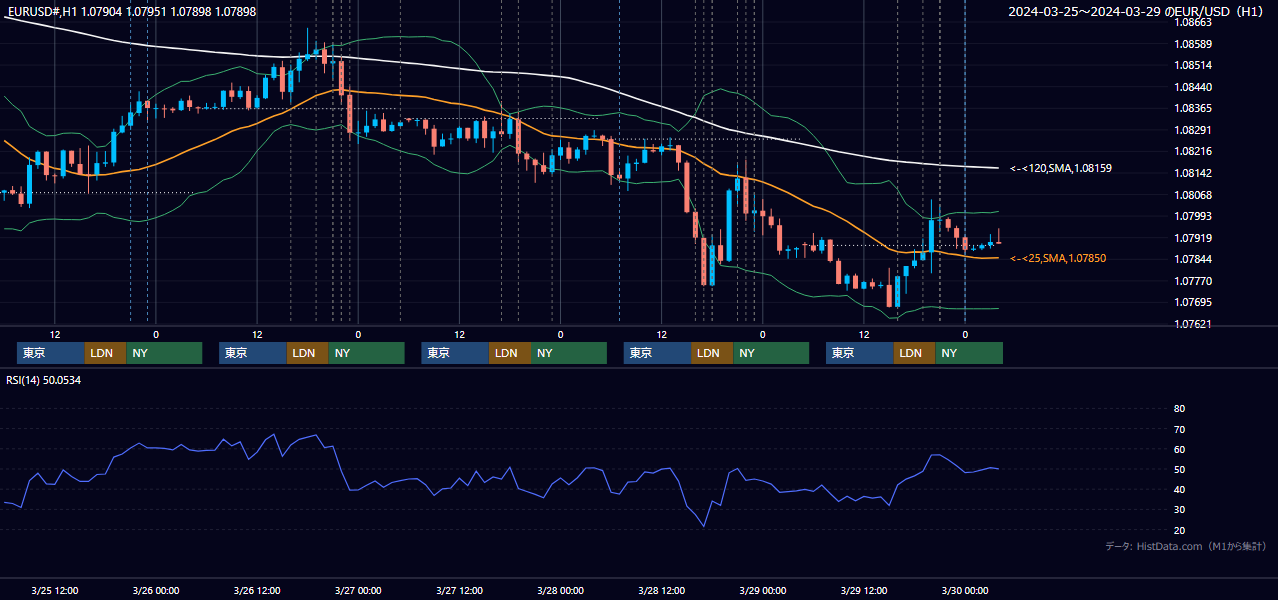
Task: Select price level 1.08142 on the axis
Action: click(x=1194, y=173)
